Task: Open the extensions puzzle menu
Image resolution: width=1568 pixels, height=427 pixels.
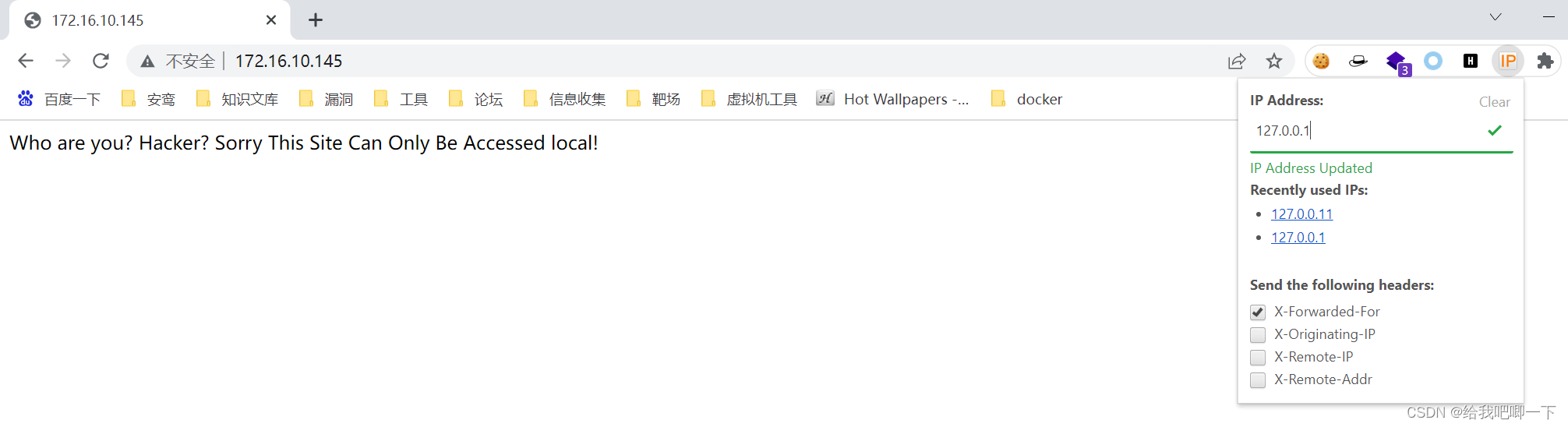Action: (x=1545, y=61)
